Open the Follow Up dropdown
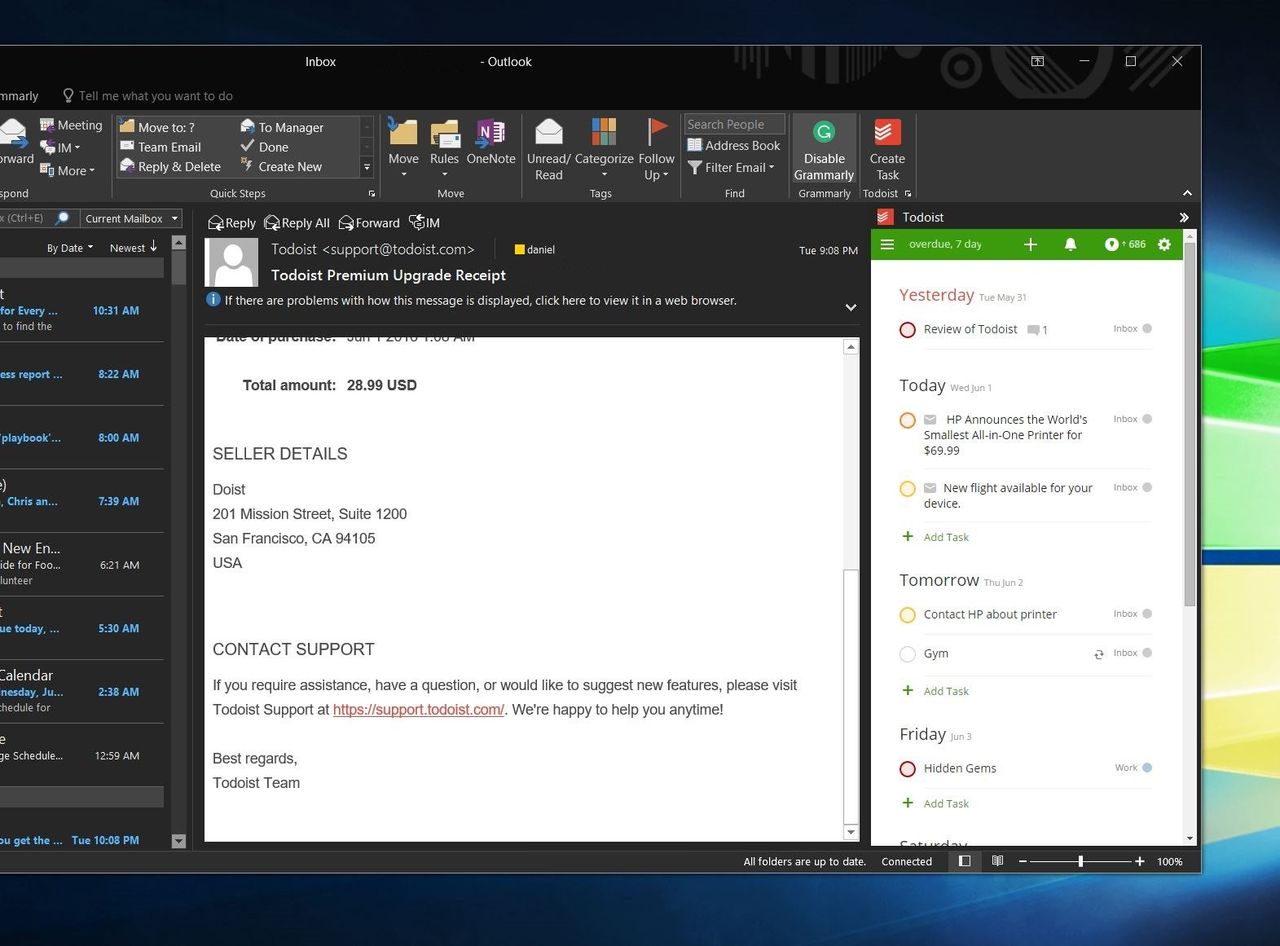 656,166
